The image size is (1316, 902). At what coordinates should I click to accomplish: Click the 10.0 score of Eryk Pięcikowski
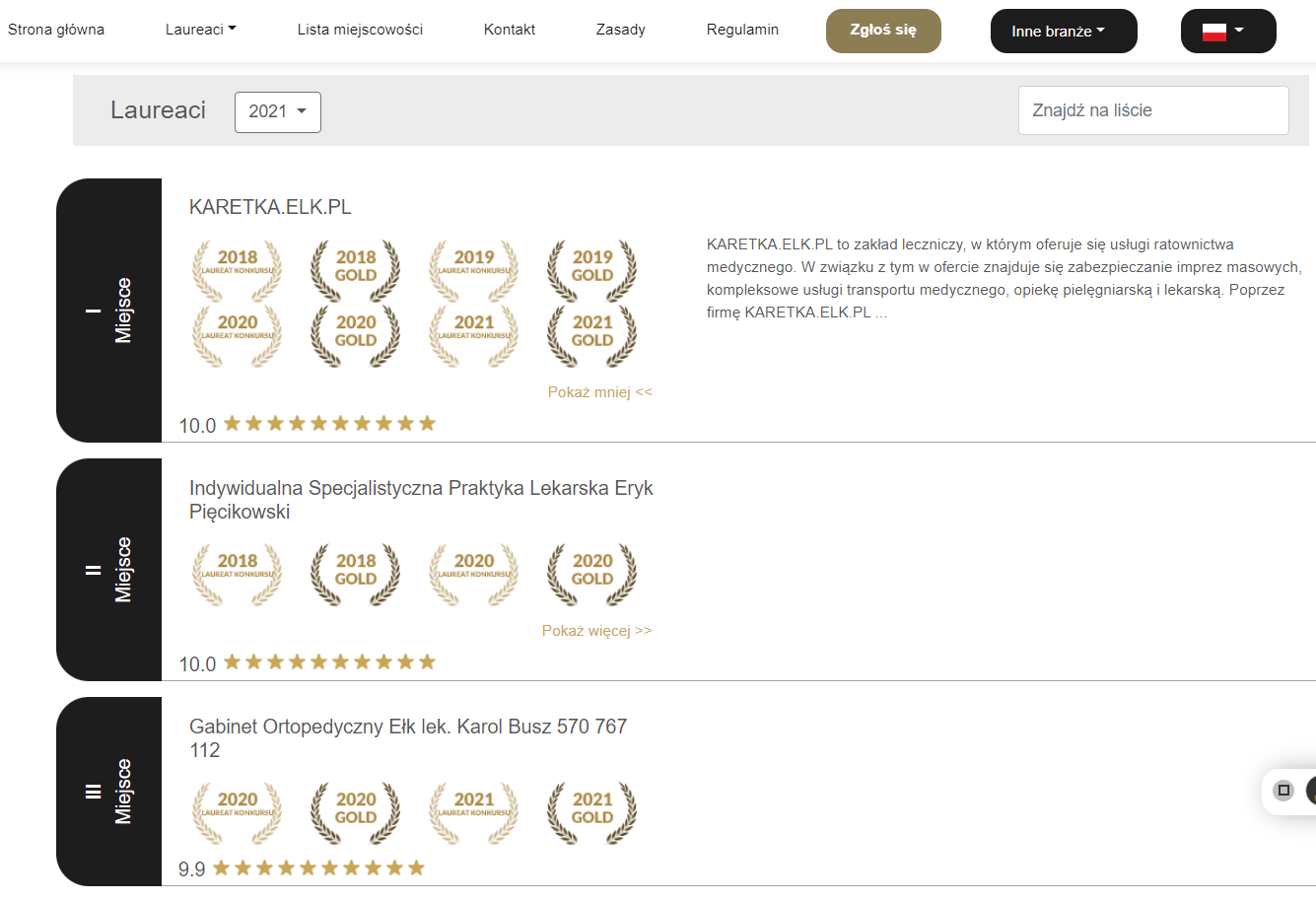(x=197, y=663)
